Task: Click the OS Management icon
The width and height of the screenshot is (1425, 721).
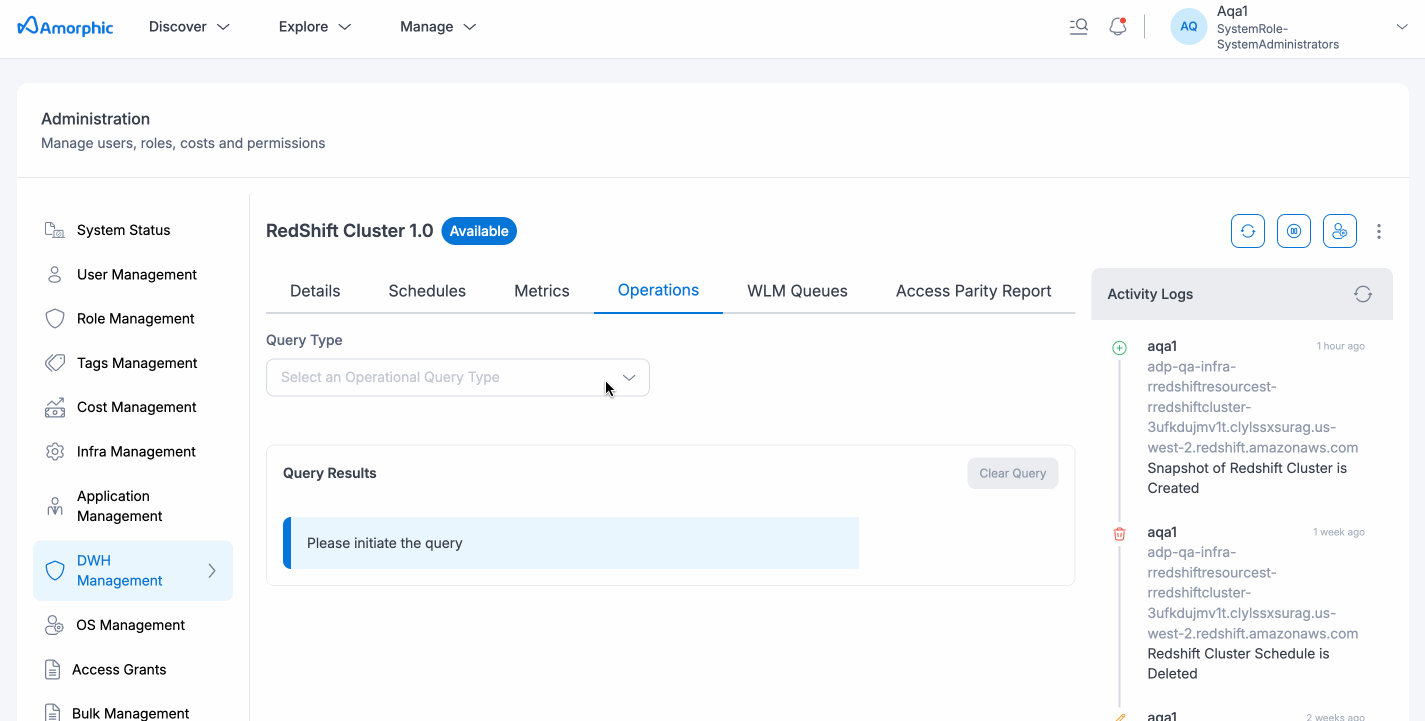Action: [x=55, y=625]
